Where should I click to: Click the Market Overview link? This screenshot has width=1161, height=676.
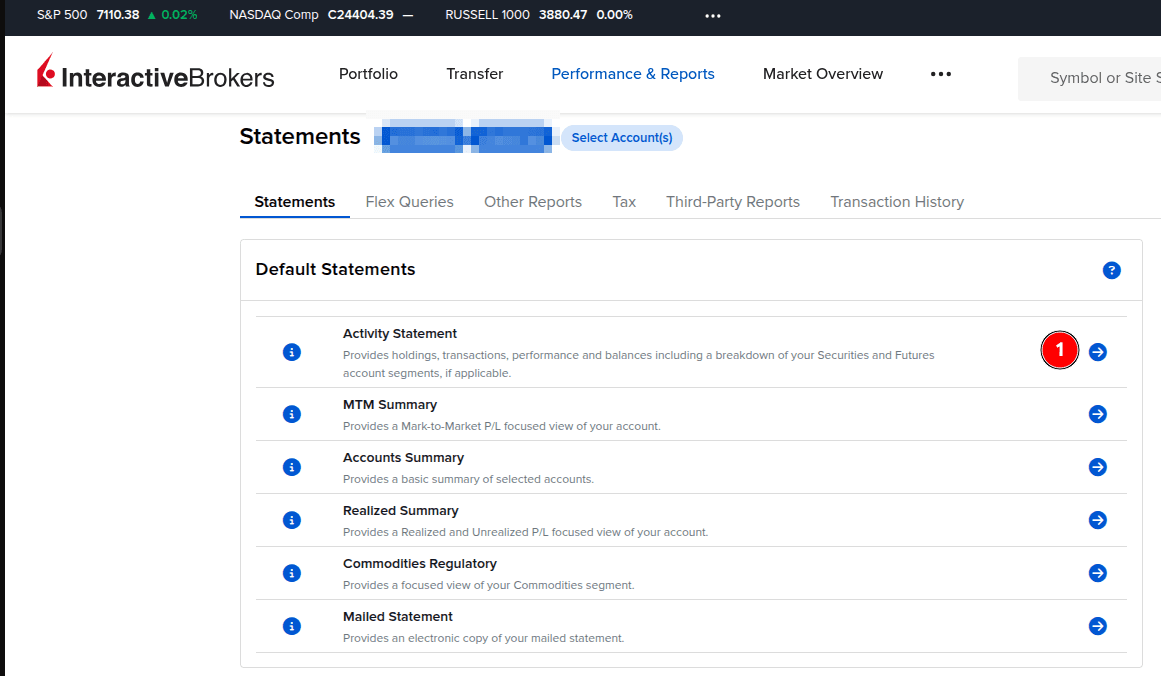(x=822, y=74)
